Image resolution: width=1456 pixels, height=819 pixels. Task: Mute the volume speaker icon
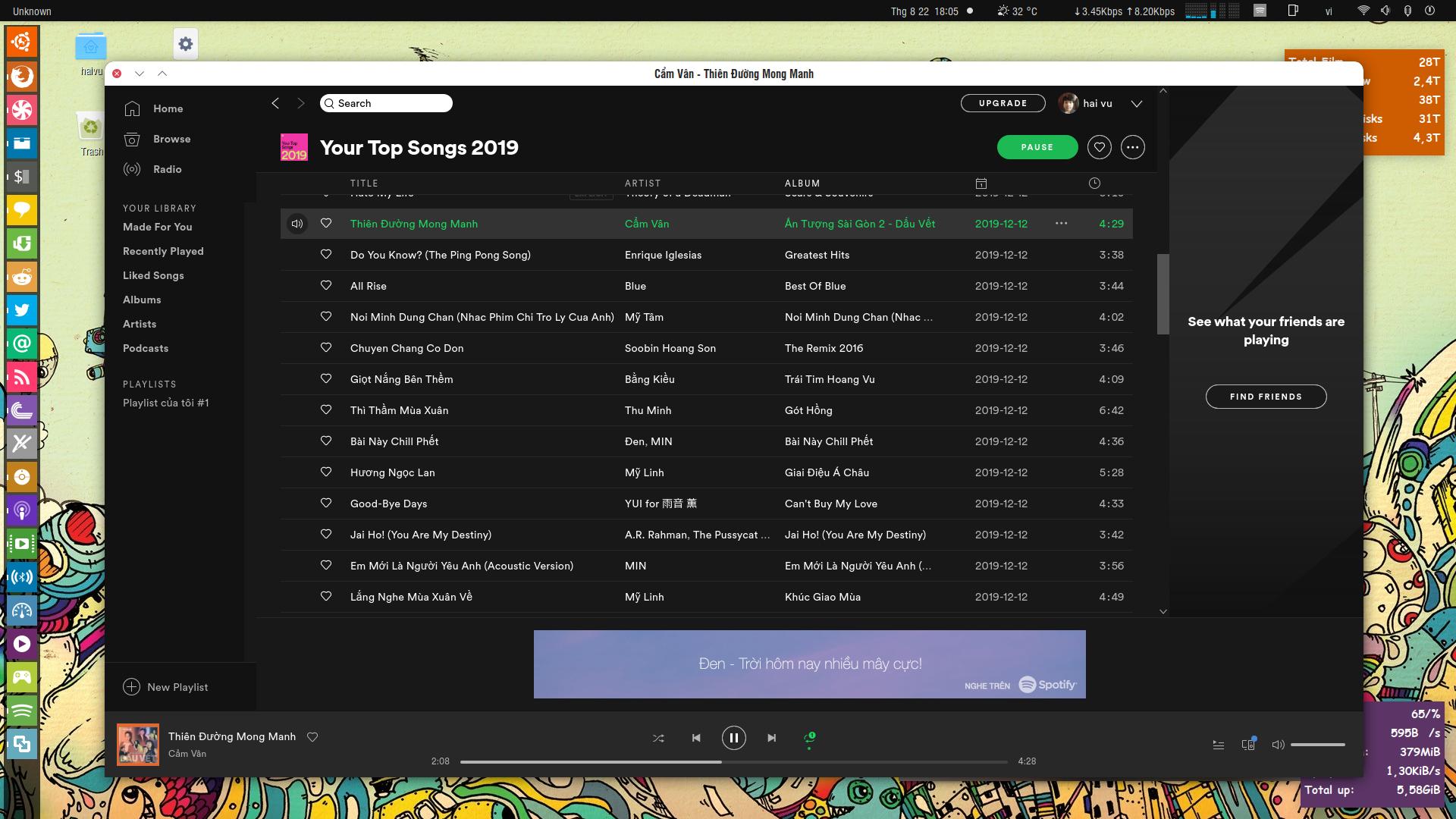[x=1278, y=745]
